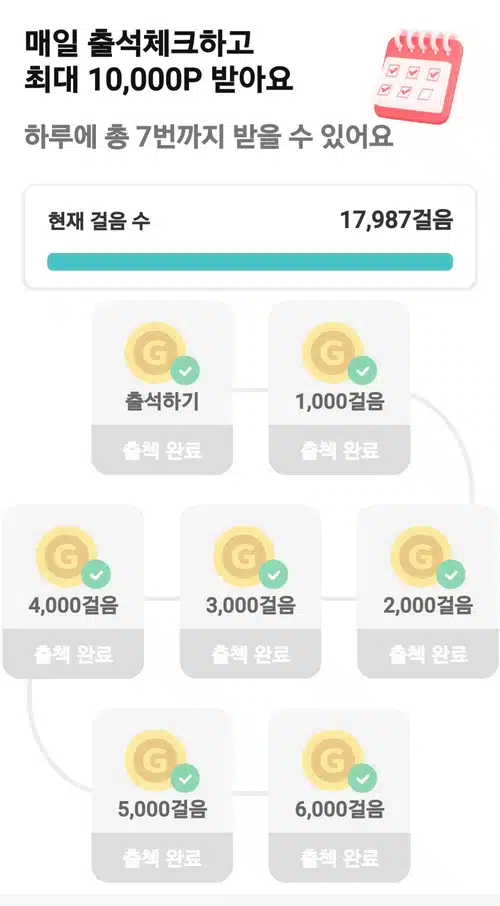Click 출첵 완료 button under 5,000걸음

coord(162,858)
